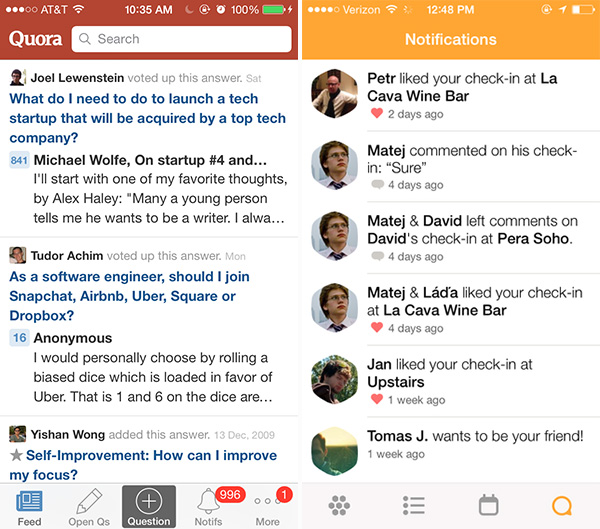This screenshot has height=529, width=600.
Task: Tap the 16 upvote count badge
Action: click(19, 338)
